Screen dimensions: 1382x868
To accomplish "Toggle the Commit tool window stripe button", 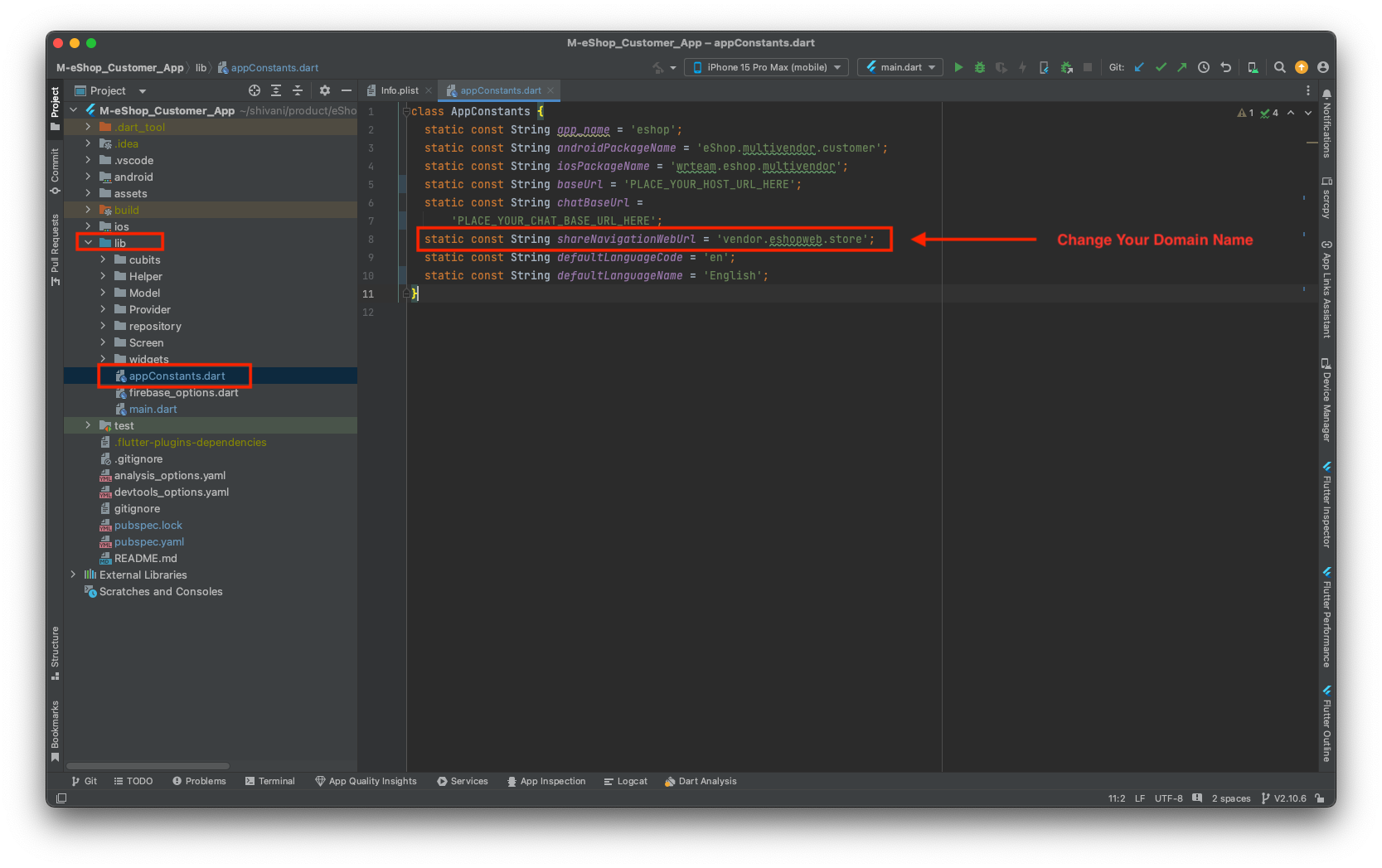I will pos(56,172).
